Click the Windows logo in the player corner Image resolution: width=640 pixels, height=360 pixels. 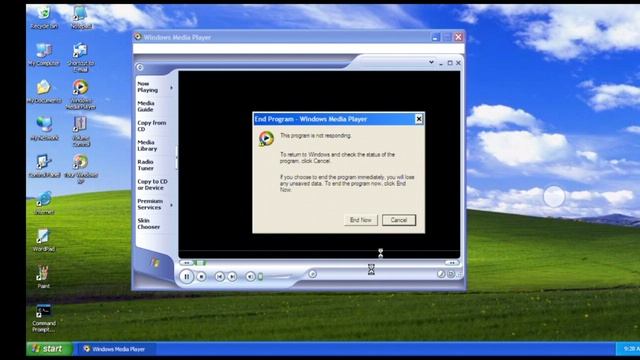[x=155, y=262]
